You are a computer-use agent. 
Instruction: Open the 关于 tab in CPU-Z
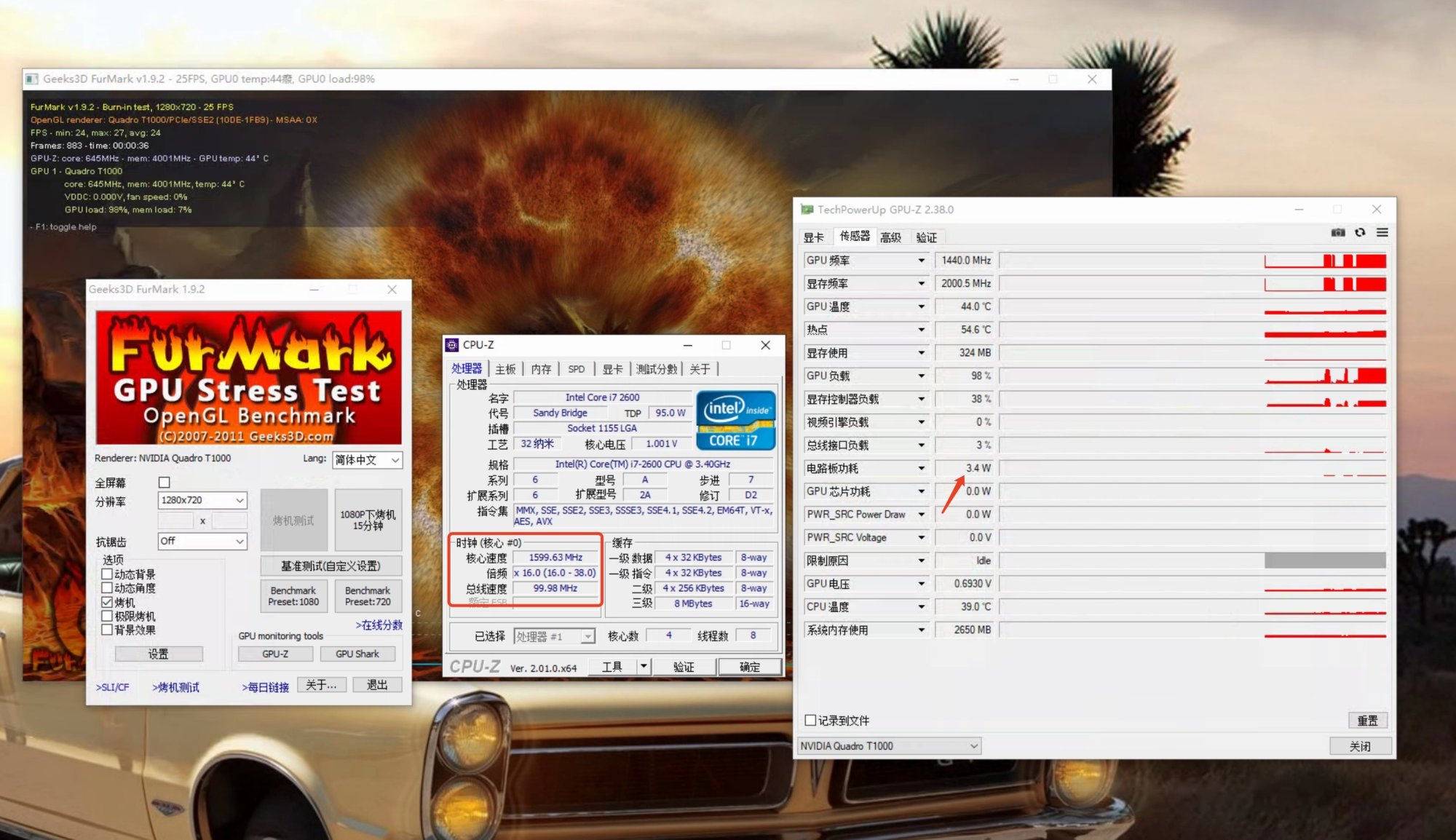(700, 369)
